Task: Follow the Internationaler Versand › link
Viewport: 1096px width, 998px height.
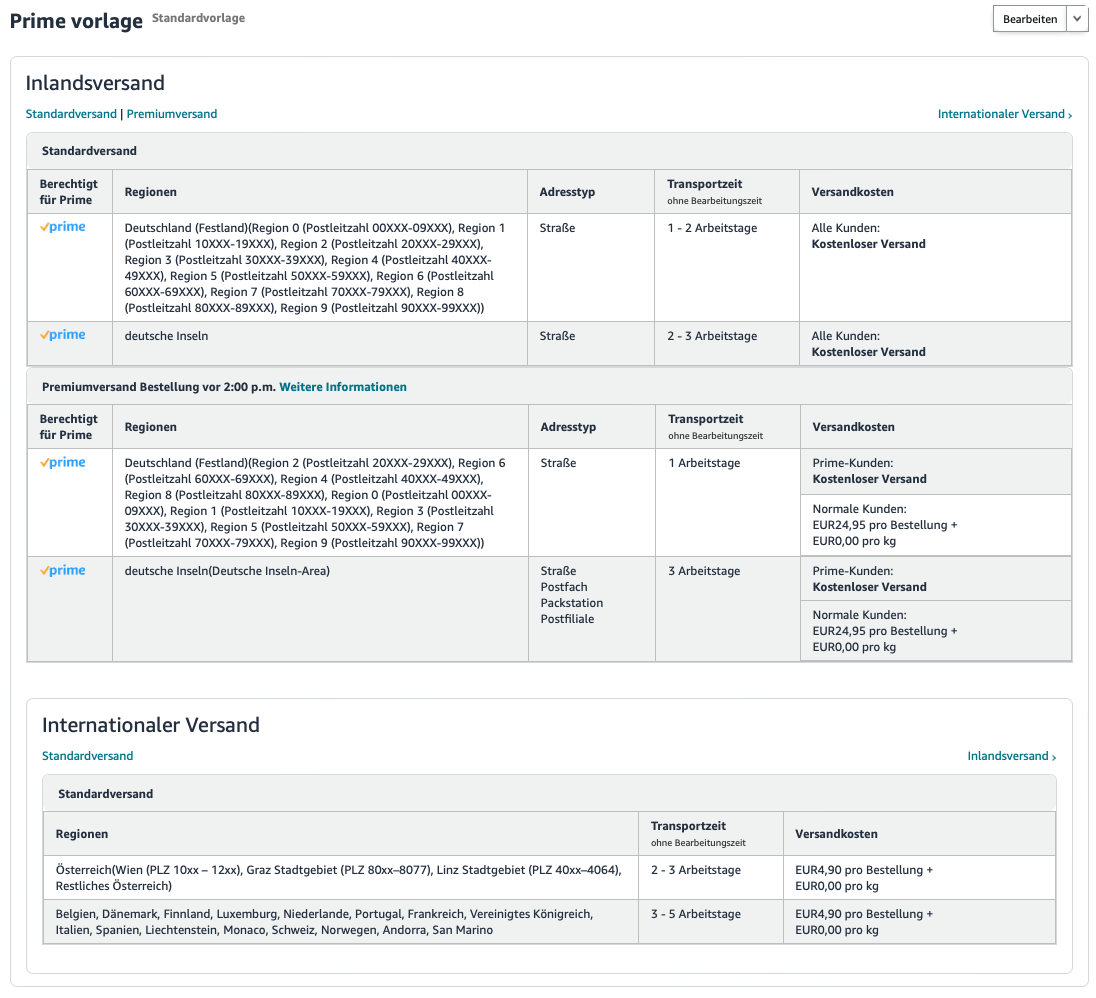Action: coord(1005,114)
